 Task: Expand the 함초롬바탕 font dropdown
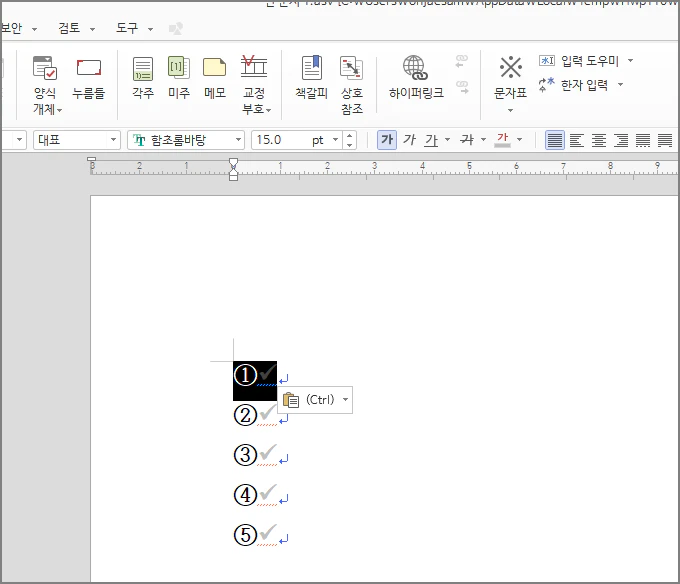[x=238, y=140]
